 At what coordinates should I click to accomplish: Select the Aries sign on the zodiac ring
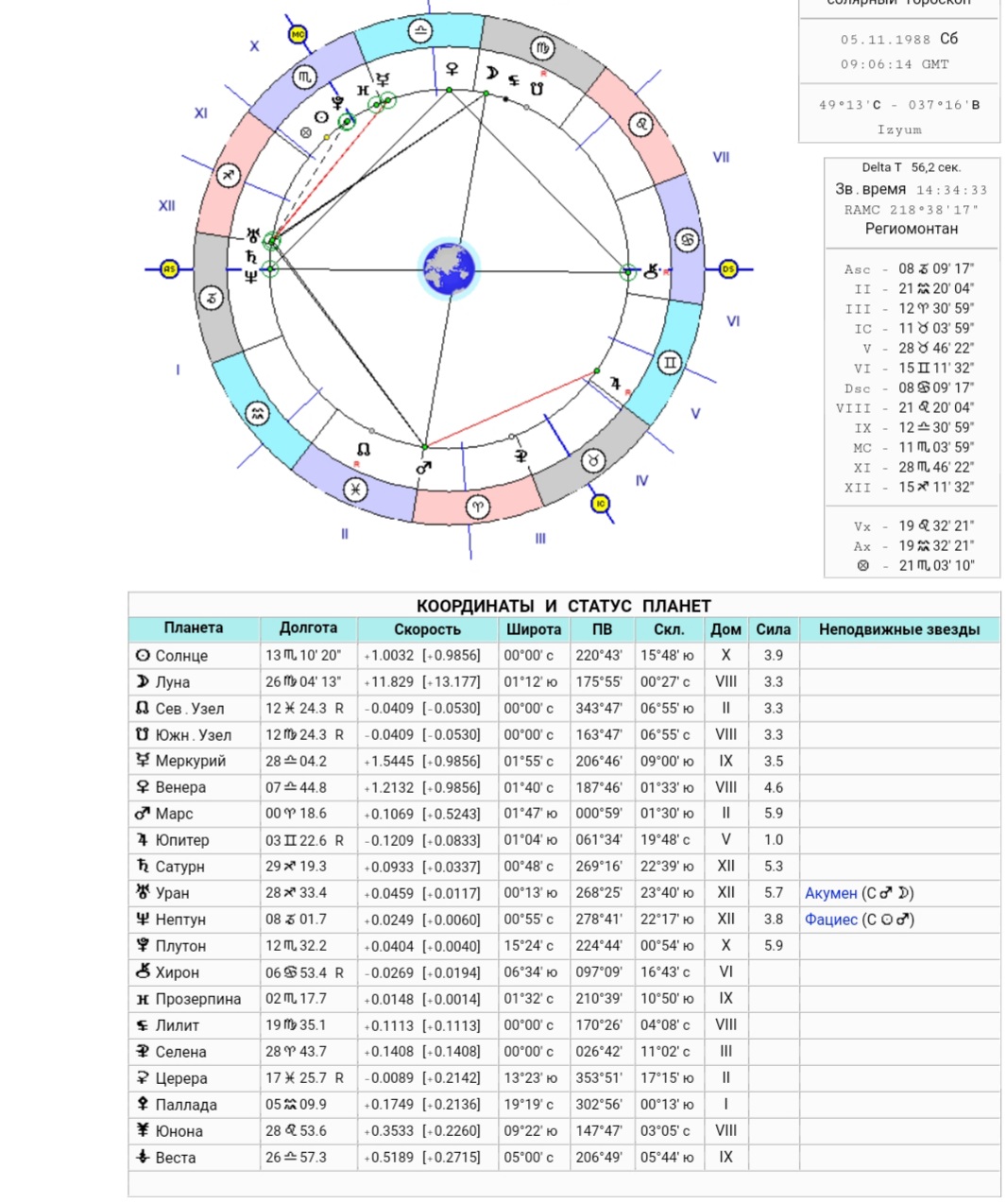479,507
